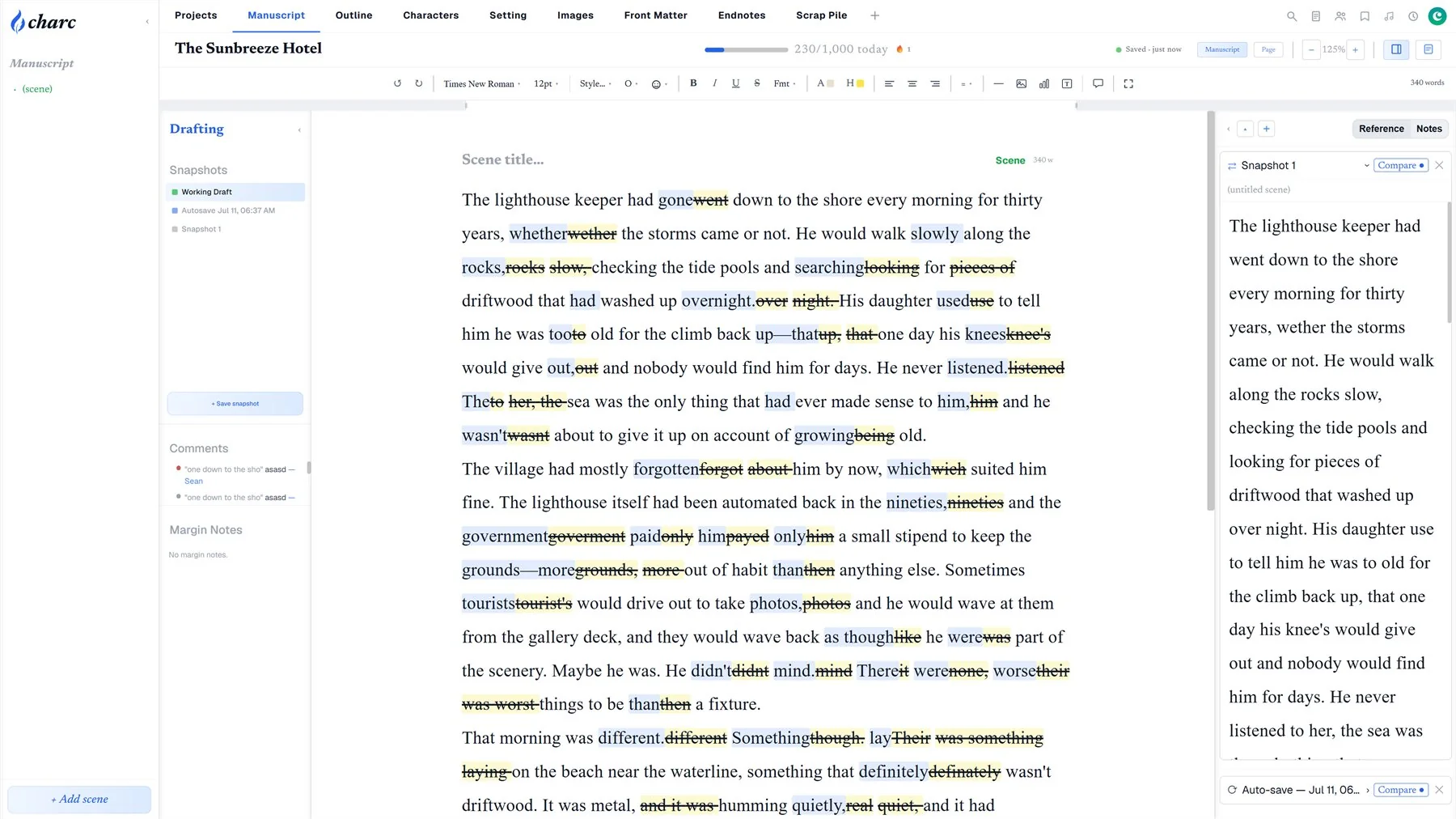Collapse the left Manuscript sidebar
The height and width of the screenshot is (819, 1456).
147,22
